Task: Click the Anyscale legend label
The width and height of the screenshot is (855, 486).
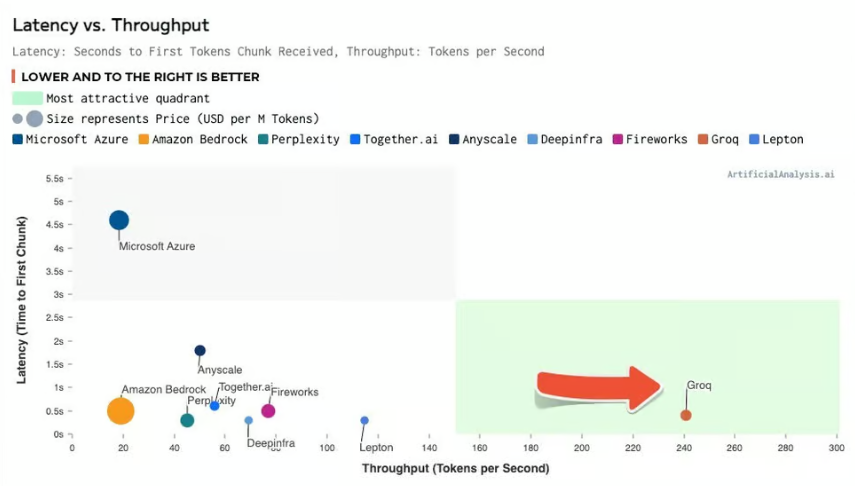Action: (x=489, y=139)
